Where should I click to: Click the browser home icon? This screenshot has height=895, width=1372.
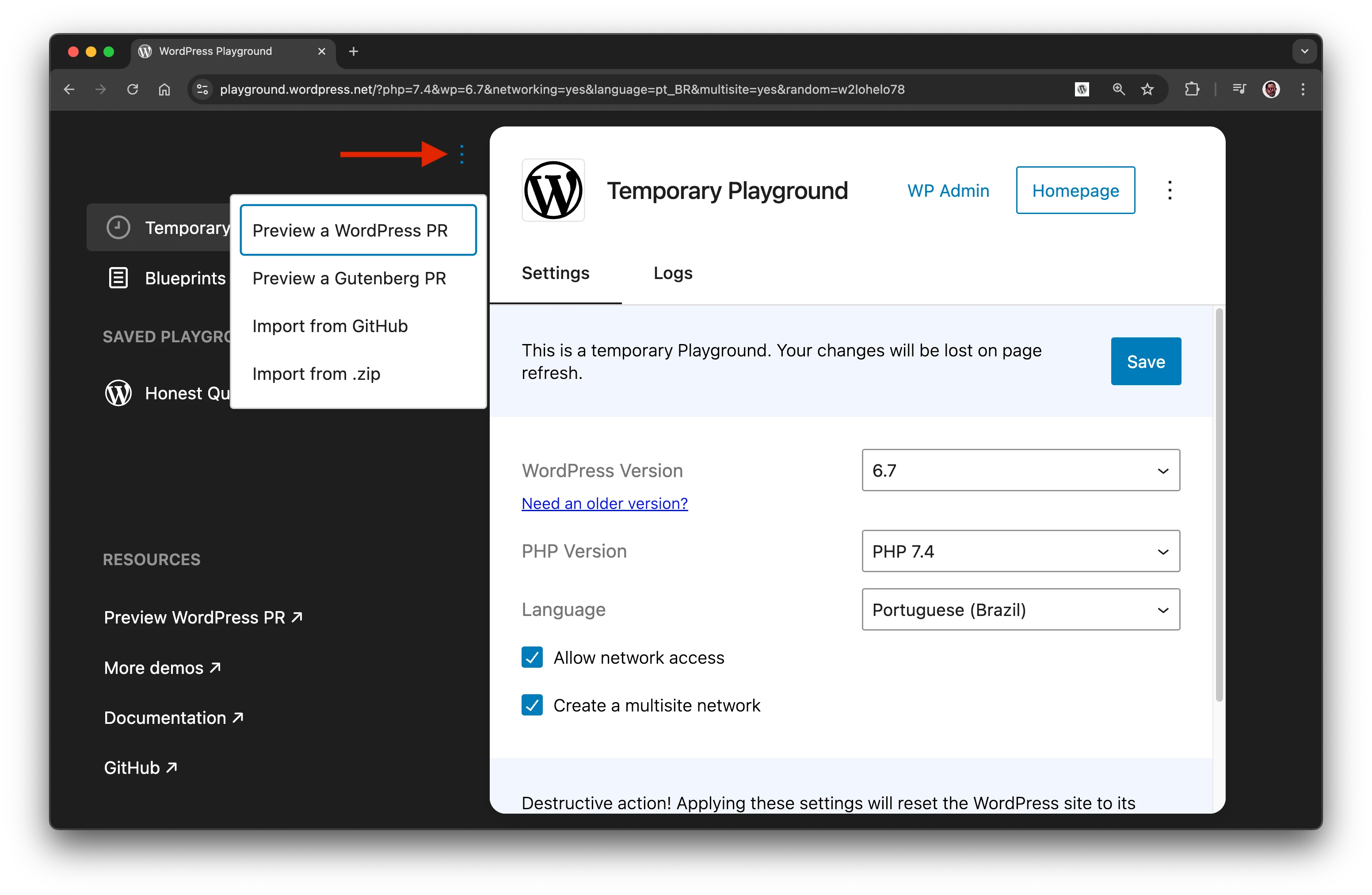(164, 89)
